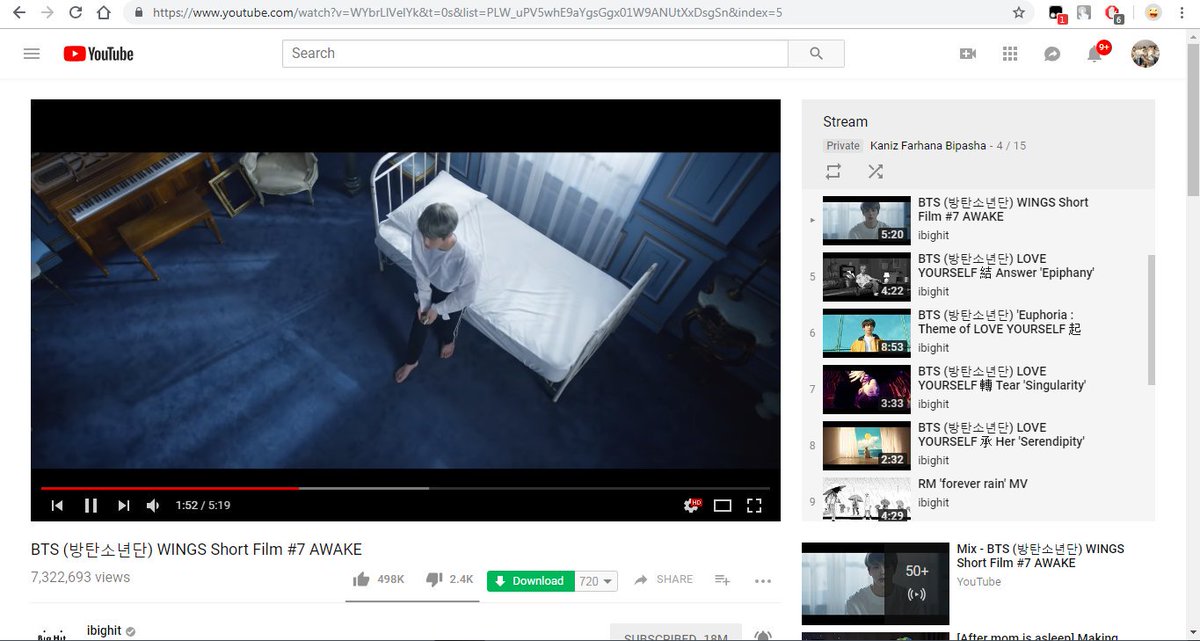Bookmark this page with the star icon
Screen dimensions: 1200x641
tap(1019, 13)
